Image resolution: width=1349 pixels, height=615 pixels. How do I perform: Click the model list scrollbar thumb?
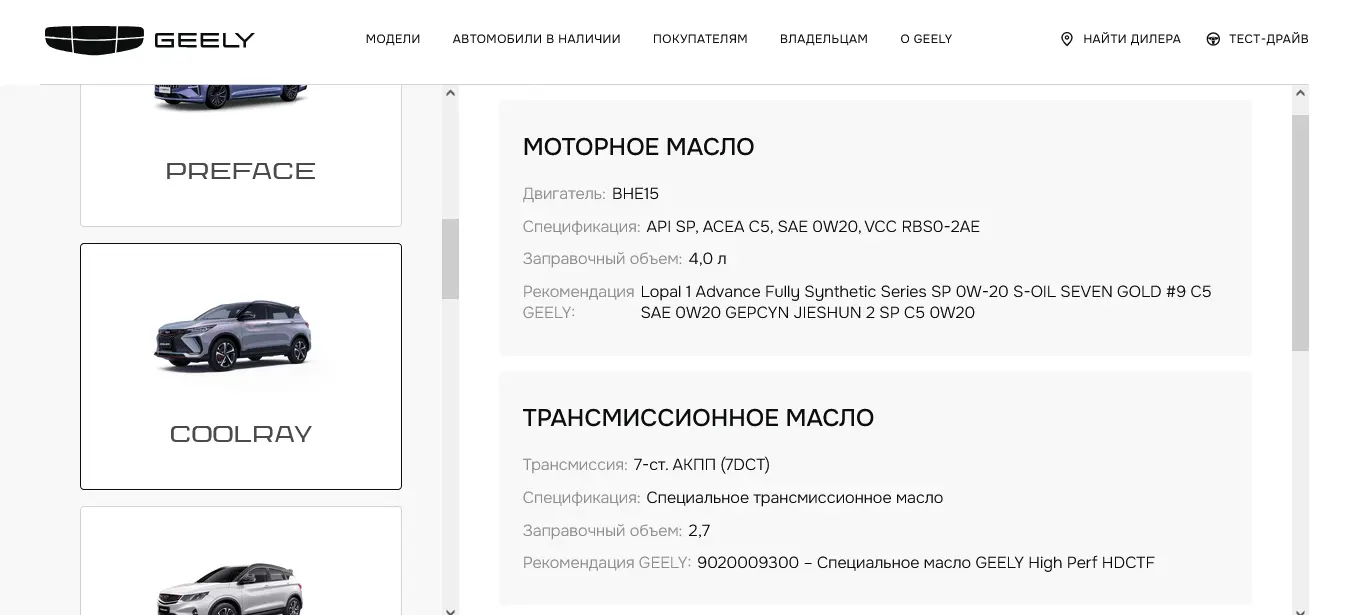[x=450, y=259]
